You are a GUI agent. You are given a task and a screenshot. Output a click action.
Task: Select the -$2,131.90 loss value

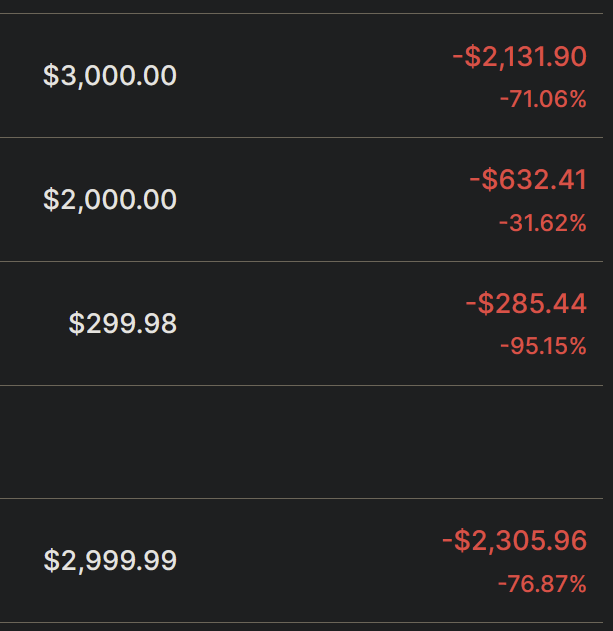point(519,57)
